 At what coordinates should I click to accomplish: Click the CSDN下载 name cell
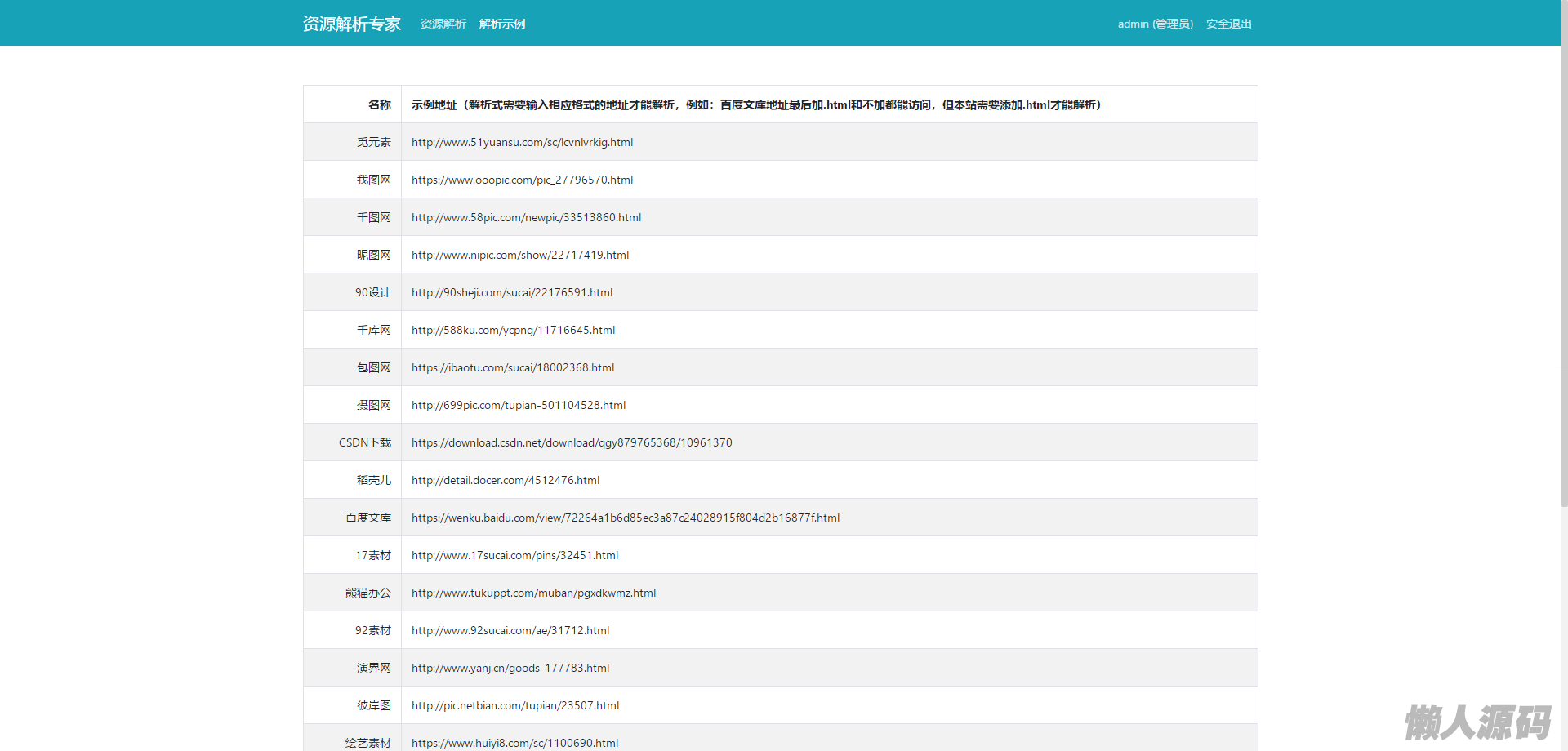[x=353, y=442]
